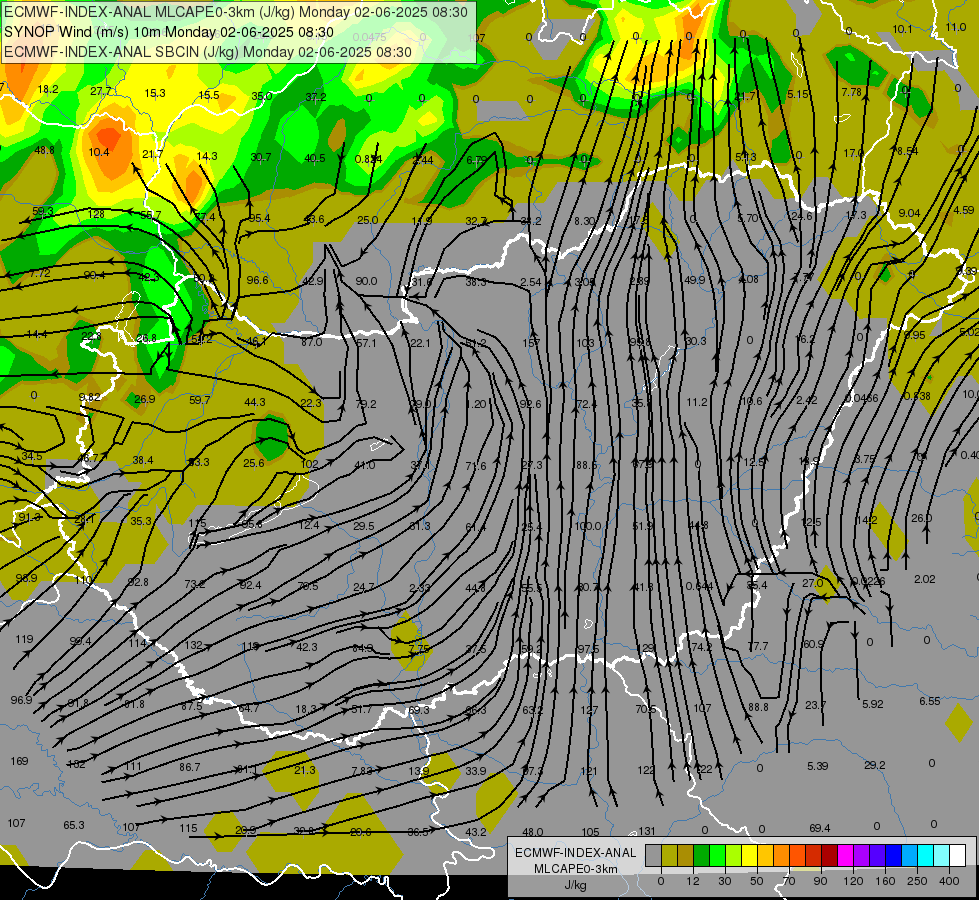
Task: Click the map value 127
Action: (x=589, y=710)
